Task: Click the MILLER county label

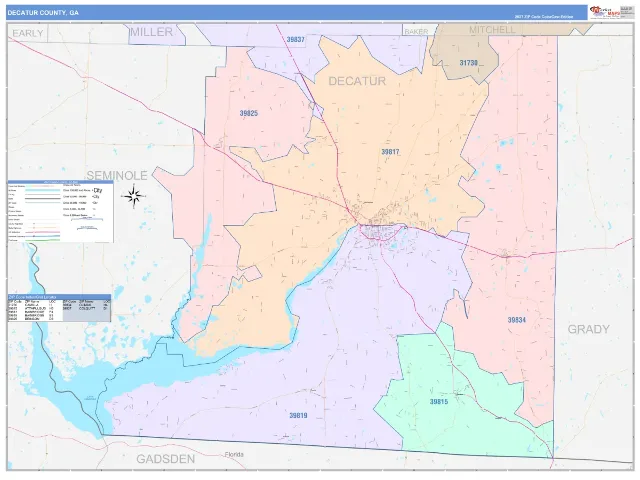Action: 151,32
